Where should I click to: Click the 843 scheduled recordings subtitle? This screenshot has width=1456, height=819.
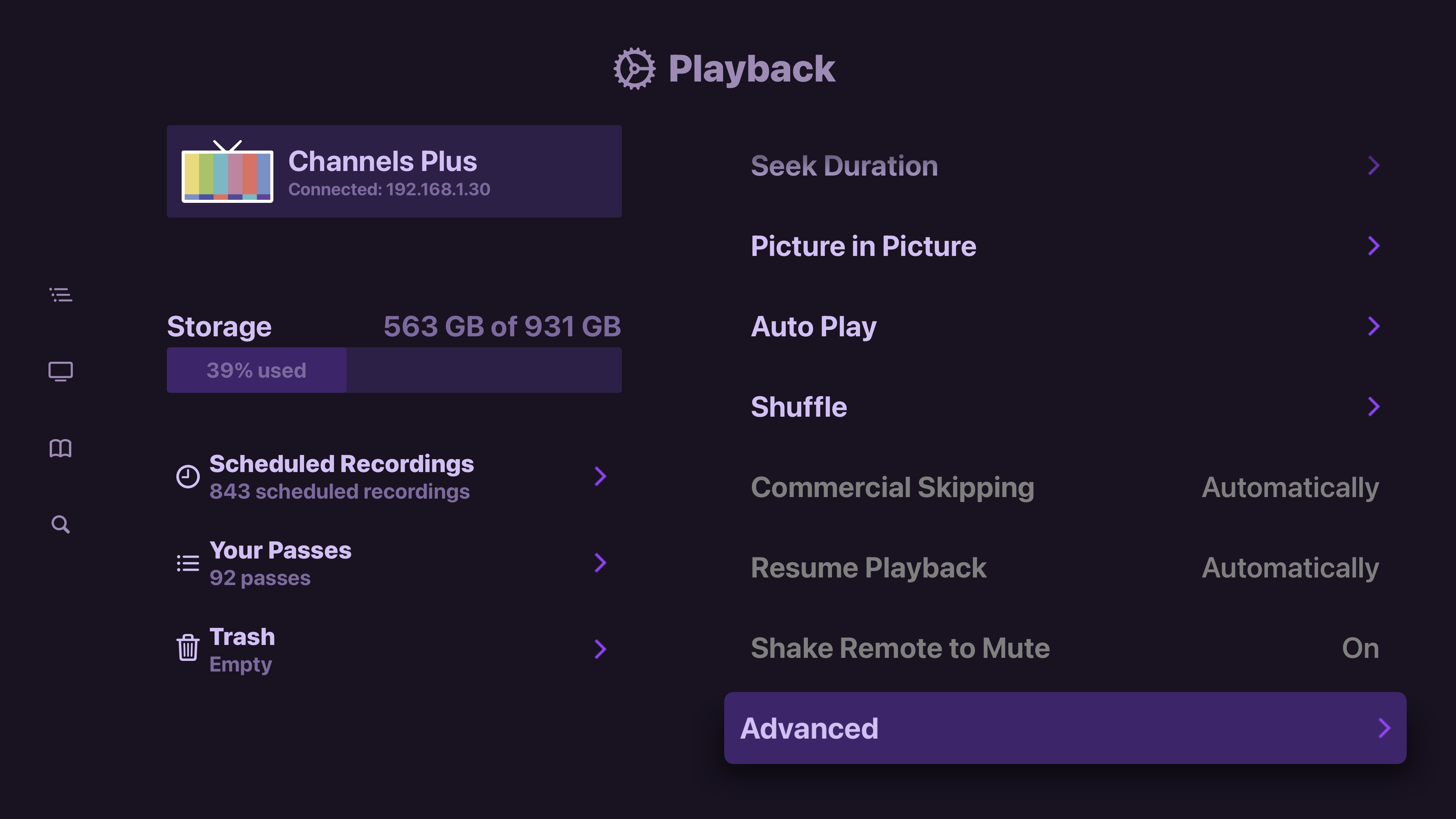[339, 492]
